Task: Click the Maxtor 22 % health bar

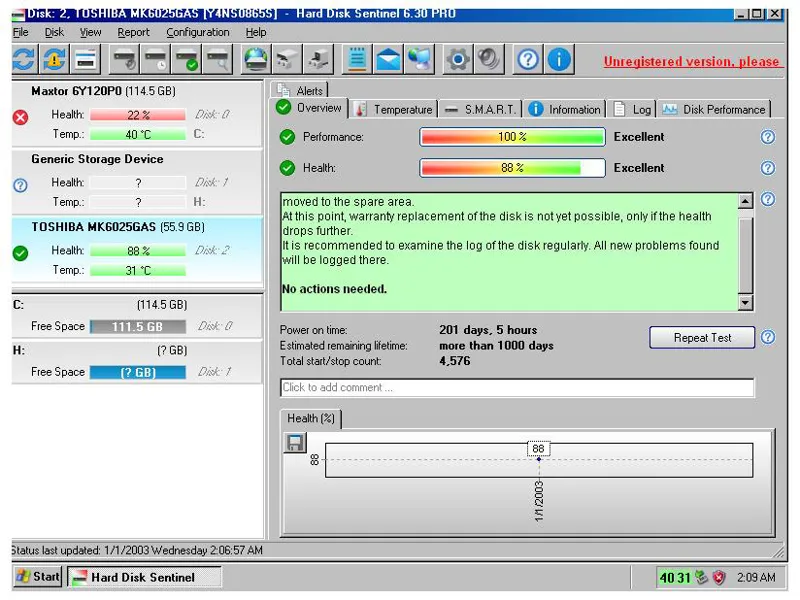Action: click(138, 115)
